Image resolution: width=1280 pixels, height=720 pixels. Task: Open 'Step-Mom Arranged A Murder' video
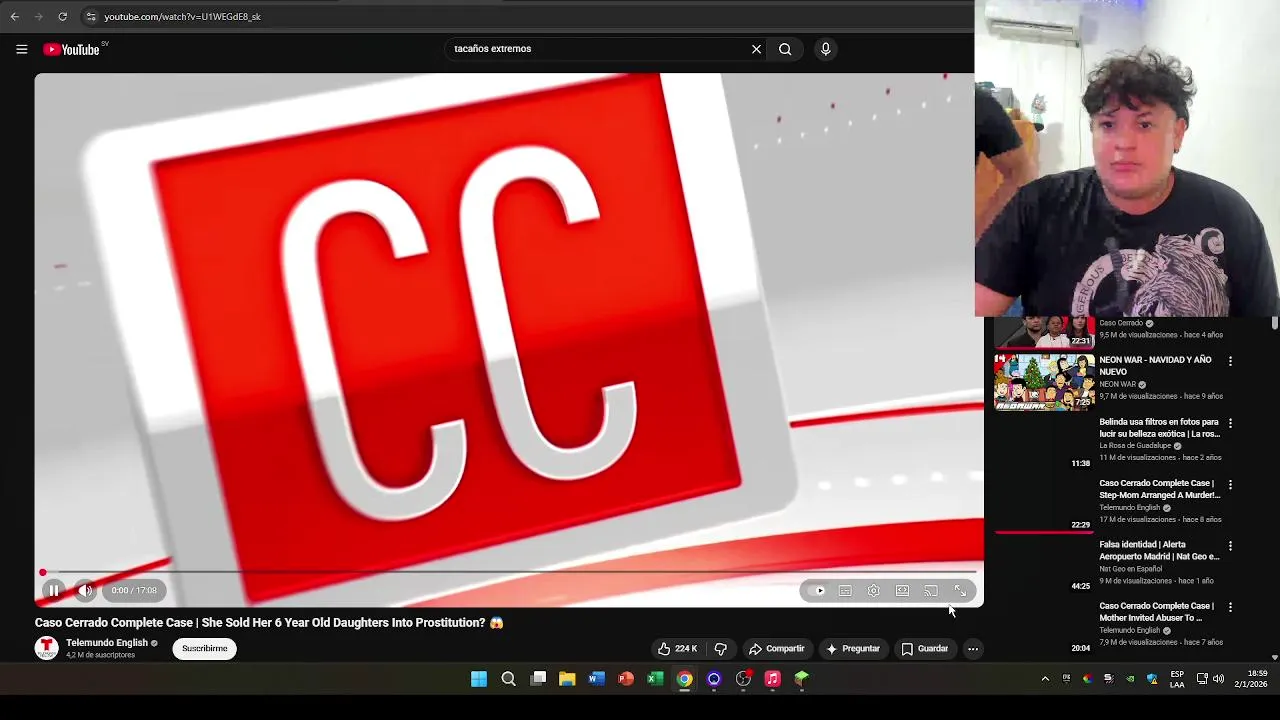pos(1159,489)
